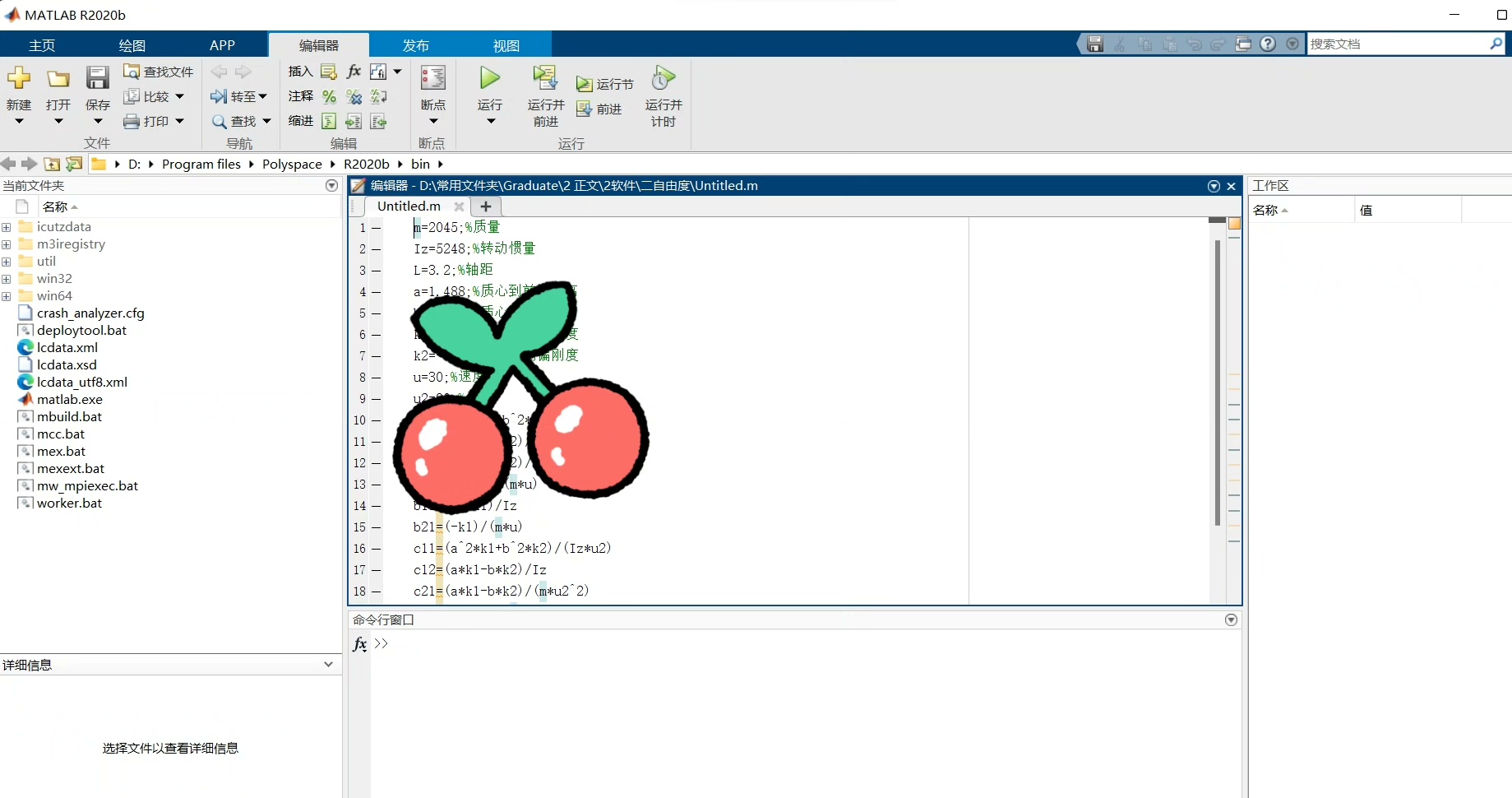Open the Run (运行) dropdown arrow
Viewport: 1512px width, 798px height.
[x=491, y=121]
